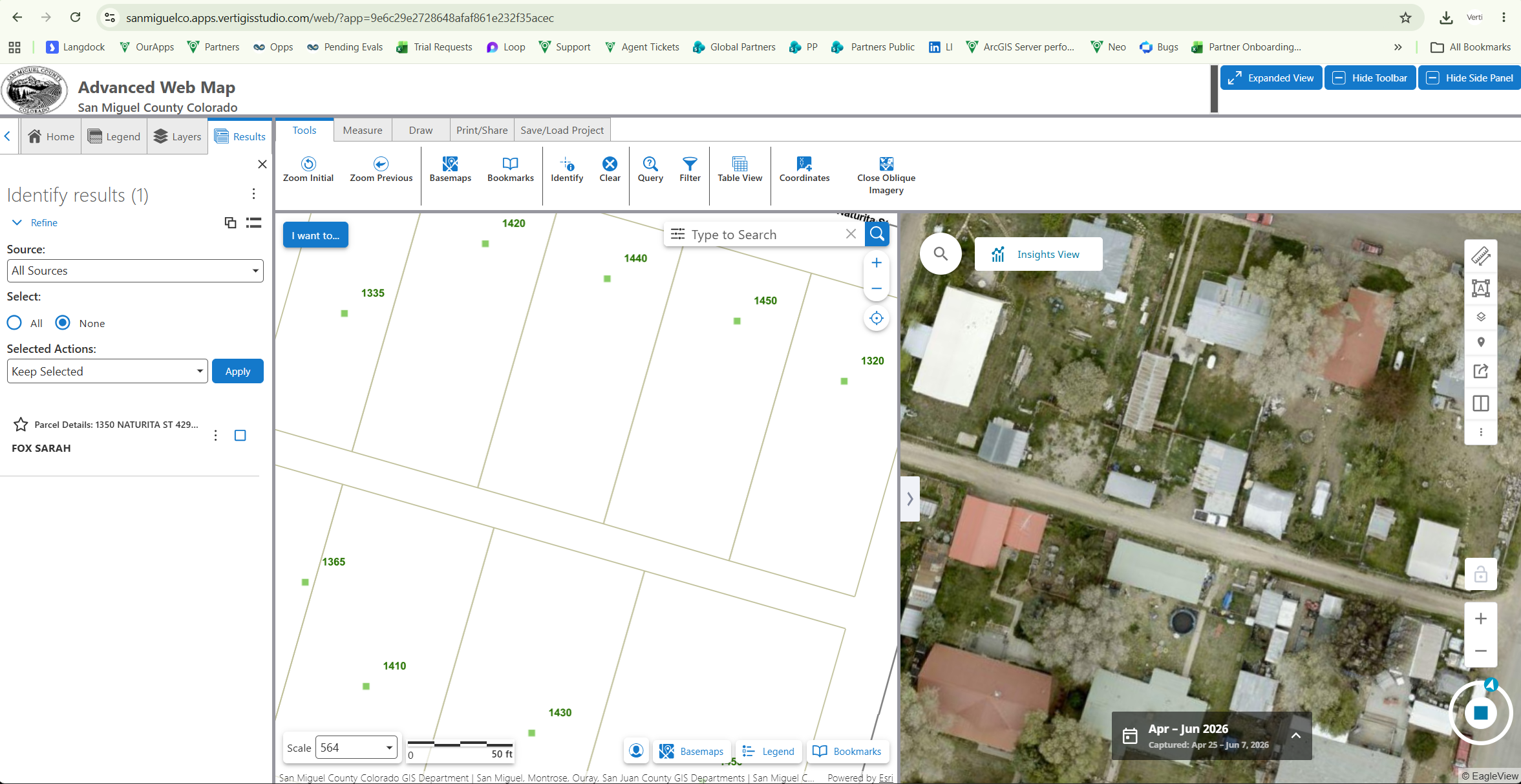Open Insights View

pyautogui.click(x=1038, y=254)
